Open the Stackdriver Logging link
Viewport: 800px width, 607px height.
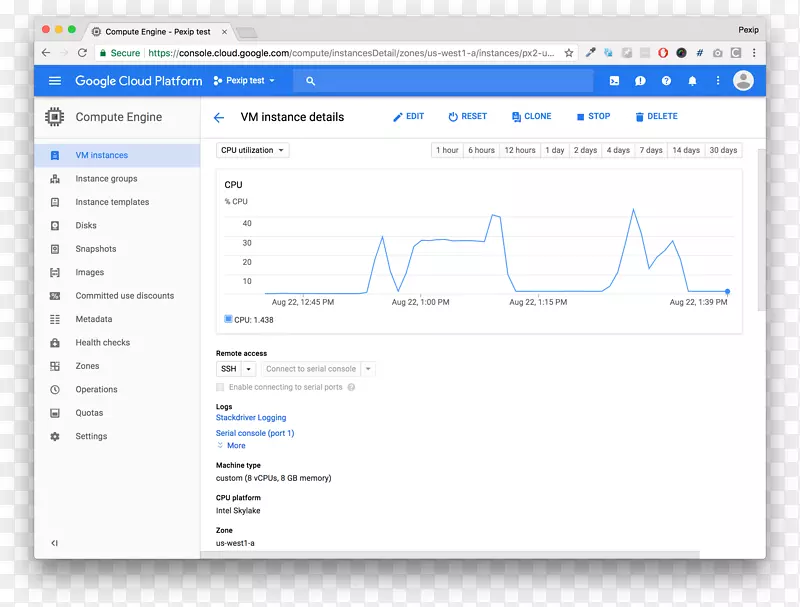[251, 418]
